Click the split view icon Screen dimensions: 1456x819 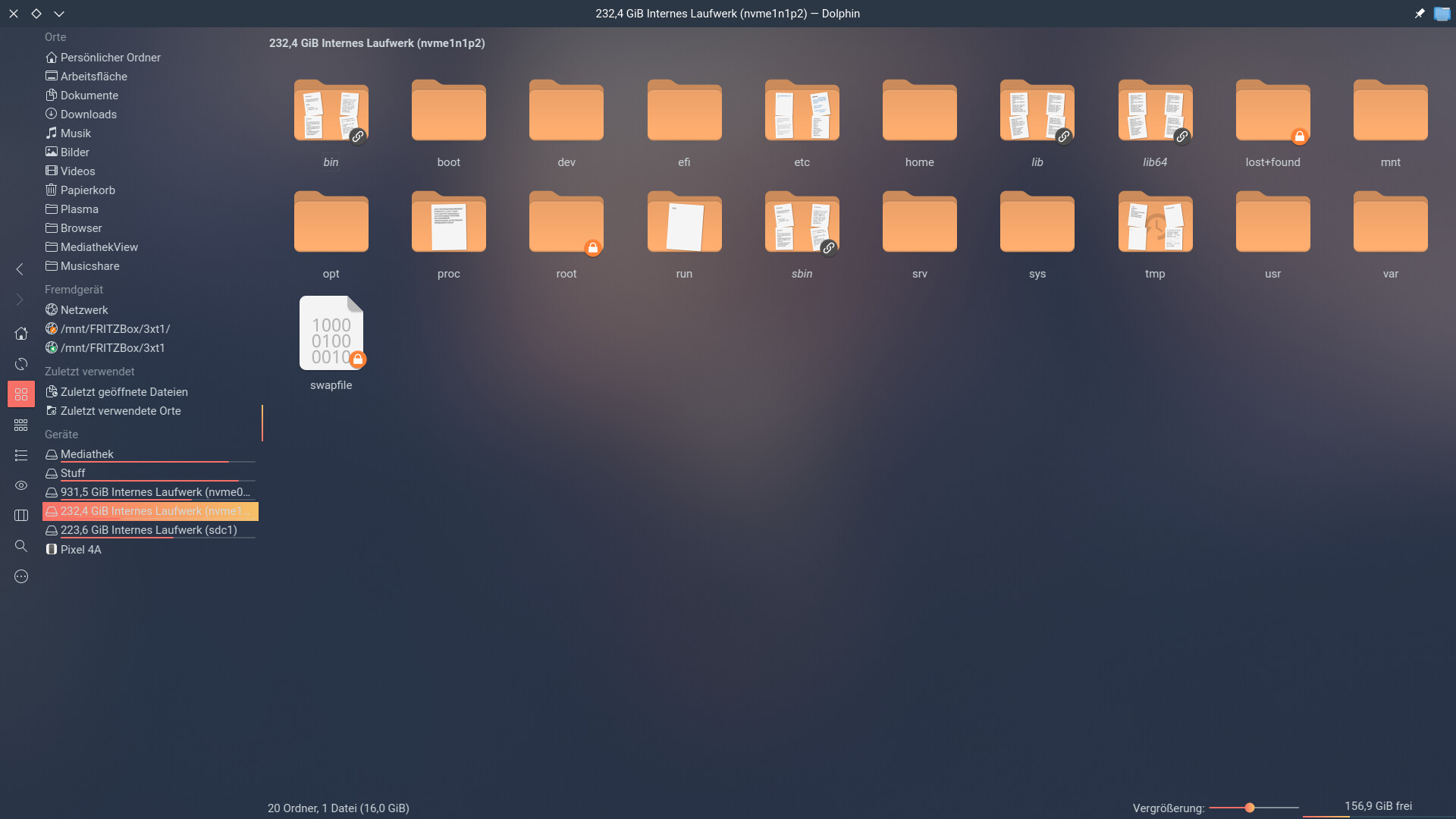pyautogui.click(x=20, y=516)
